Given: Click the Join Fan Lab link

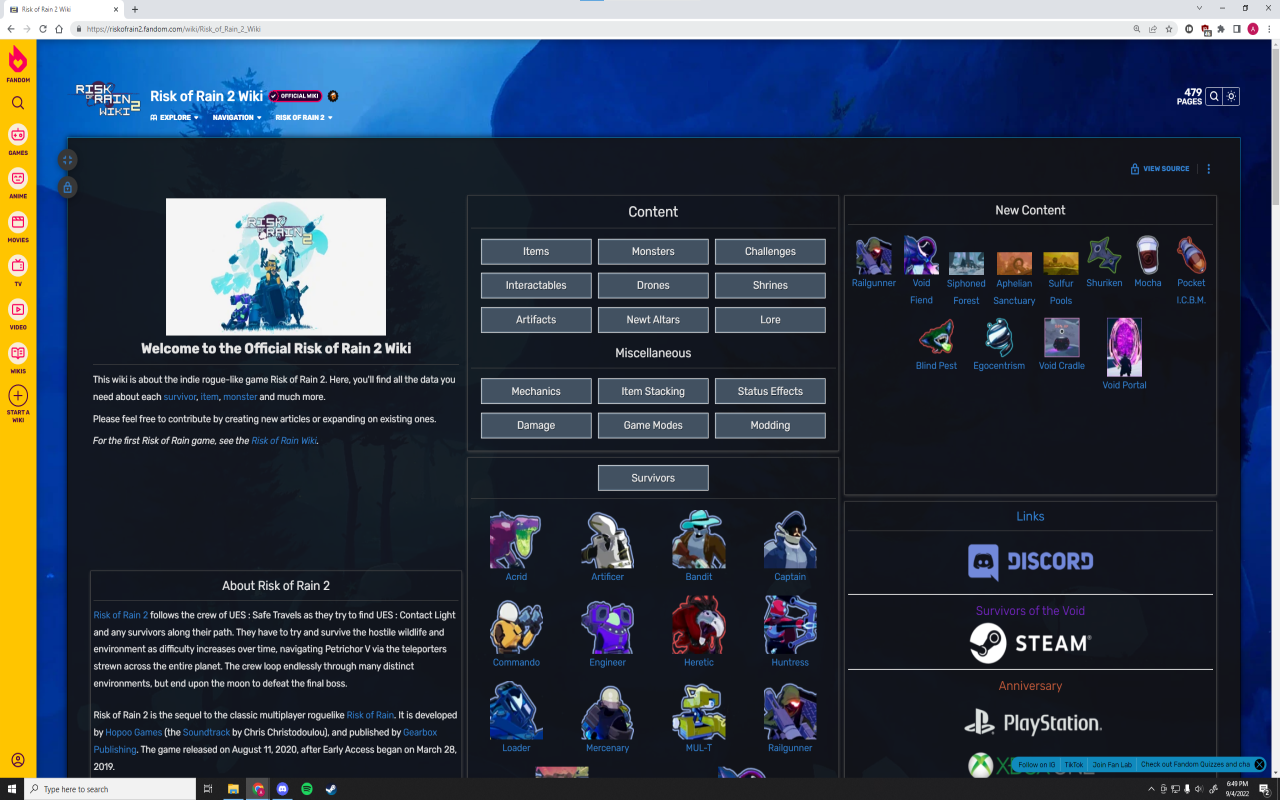Looking at the screenshot, I should coord(1112,765).
